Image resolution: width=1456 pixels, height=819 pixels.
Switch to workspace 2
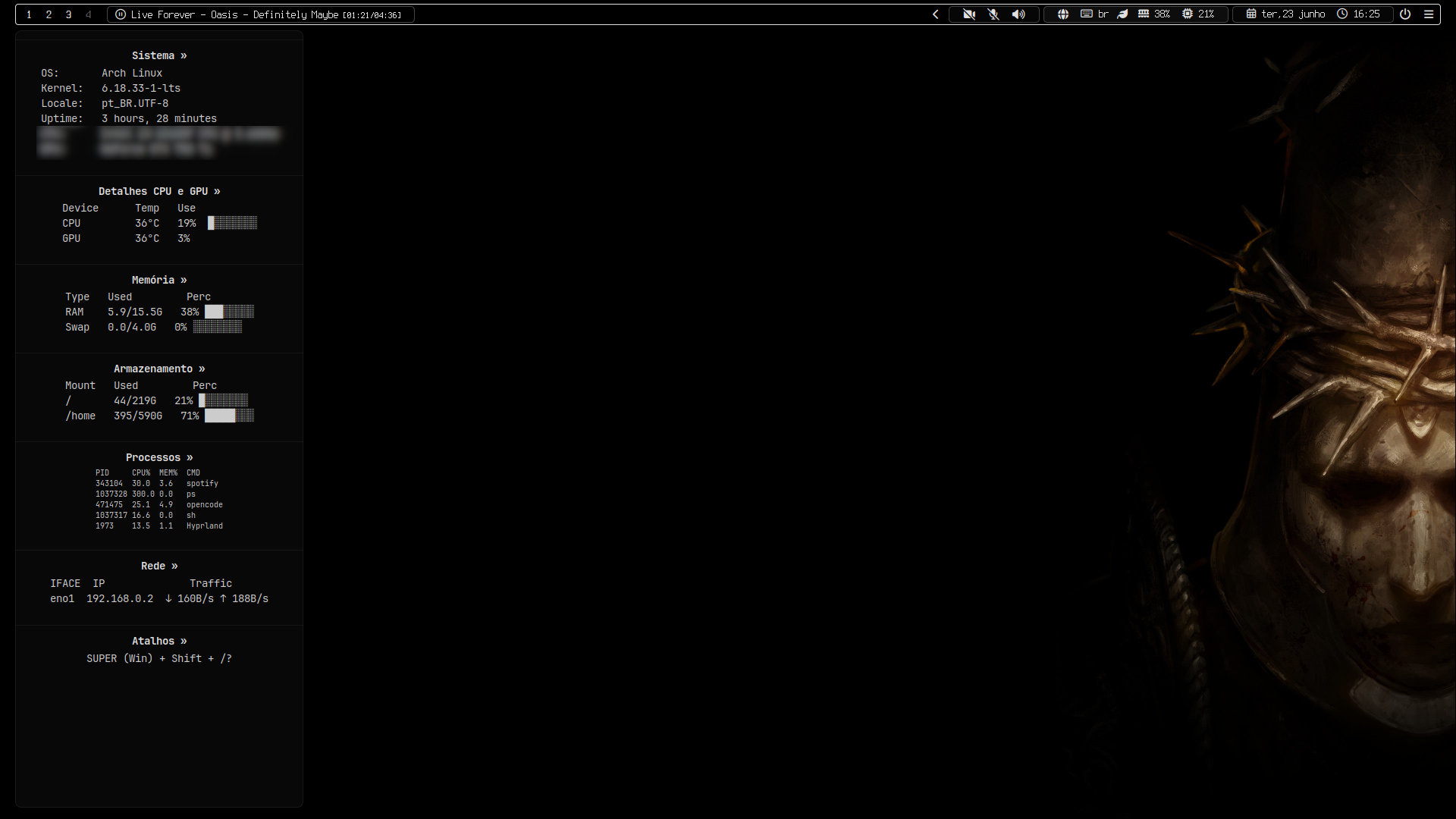click(49, 14)
